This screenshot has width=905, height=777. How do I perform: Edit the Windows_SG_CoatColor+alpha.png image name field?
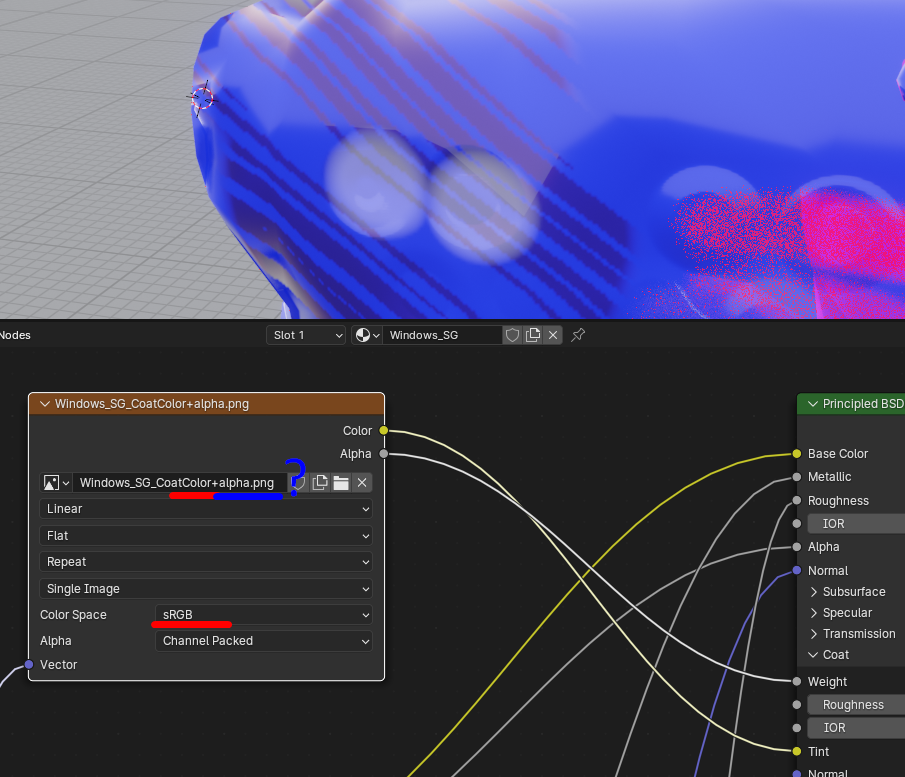[180, 483]
